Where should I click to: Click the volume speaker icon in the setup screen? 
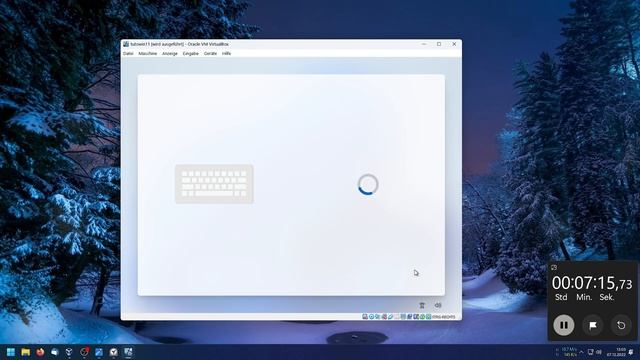(438, 305)
